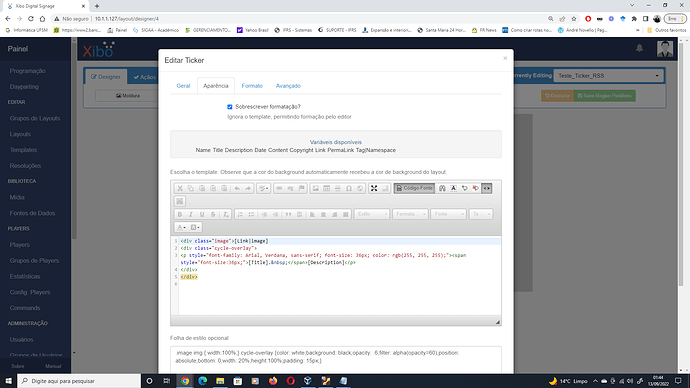Image resolution: width=690 pixels, height=388 pixels.
Task: Click the insert image icon in editor
Action: point(316,188)
